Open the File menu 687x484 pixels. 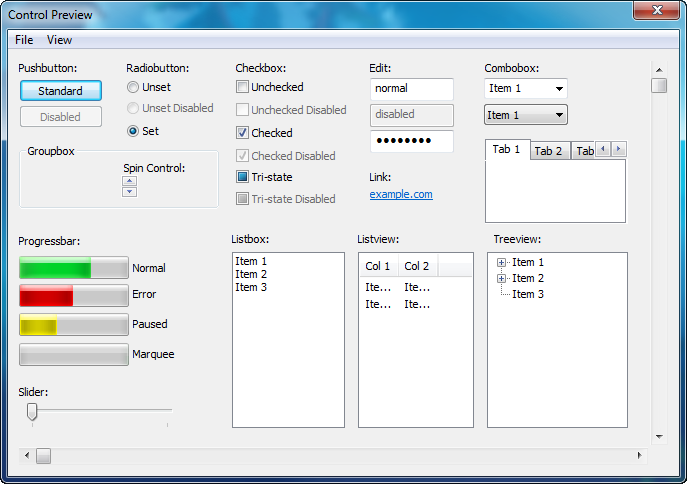(24, 40)
